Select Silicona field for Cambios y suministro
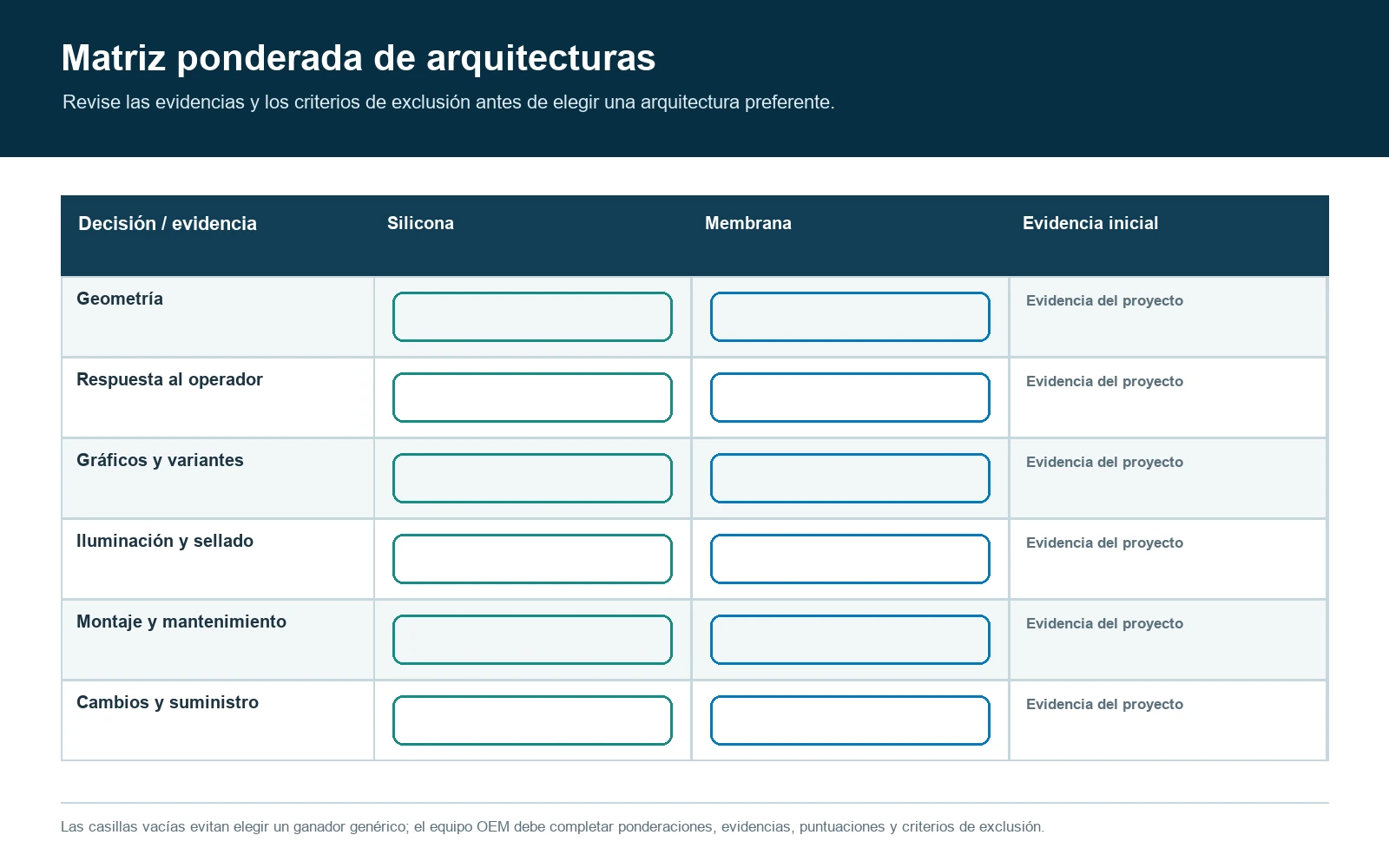Image resolution: width=1389 pixels, height=868 pixels. click(532, 720)
